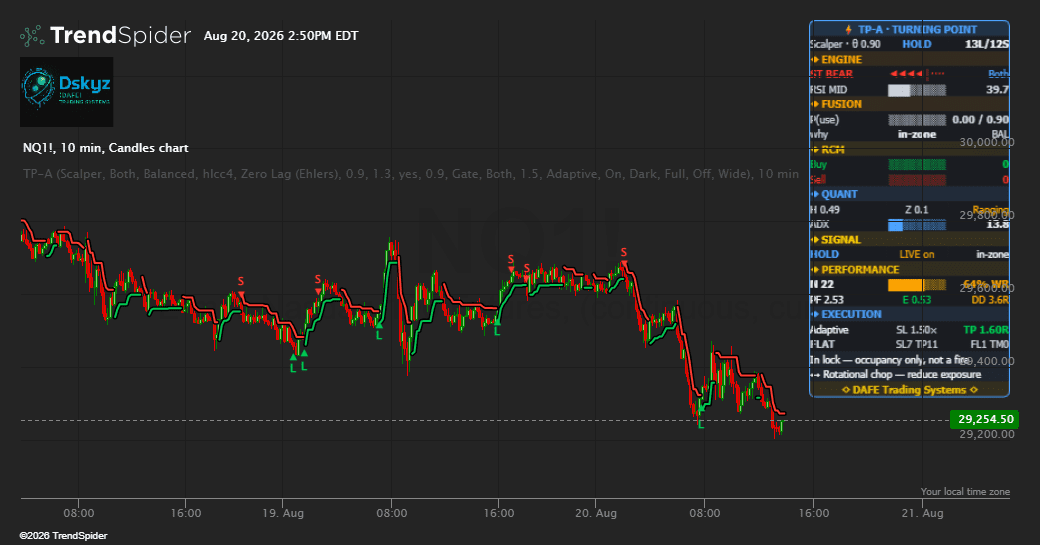Click the DAFE Trading Systems footer
Viewport: 1040px width, 545px height.
click(909, 390)
